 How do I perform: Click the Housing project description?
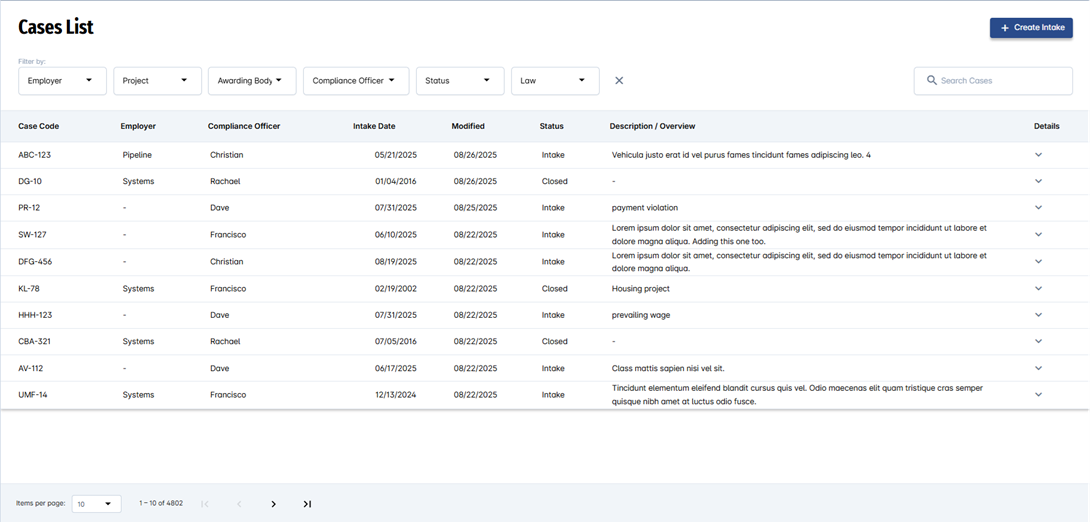coord(641,288)
